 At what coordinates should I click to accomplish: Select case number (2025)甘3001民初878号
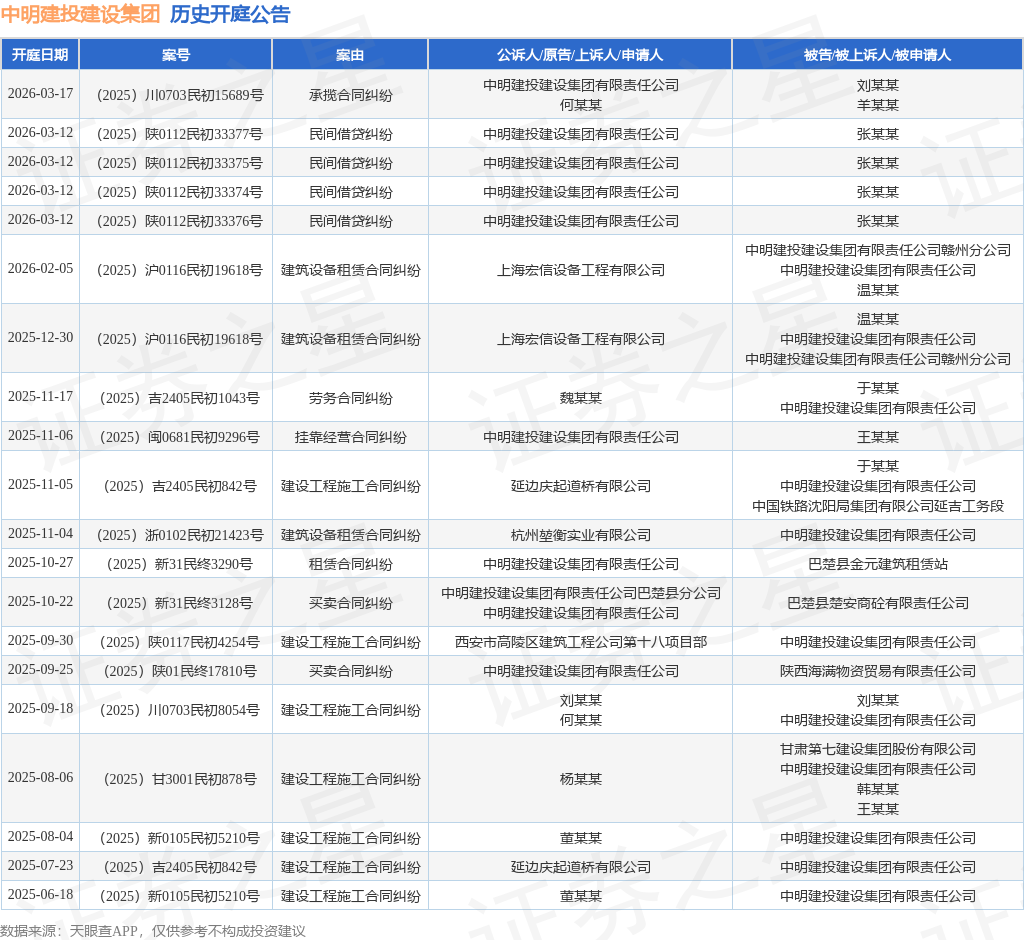(x=180, y=779)
